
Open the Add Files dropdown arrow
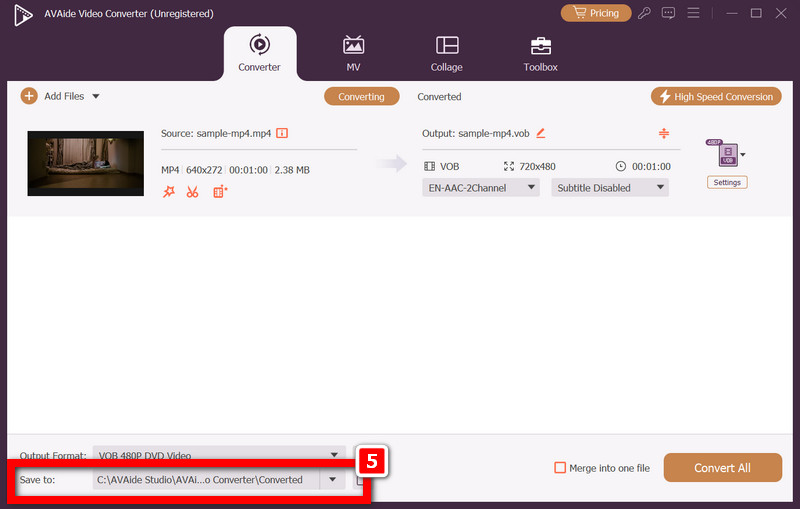96,96
